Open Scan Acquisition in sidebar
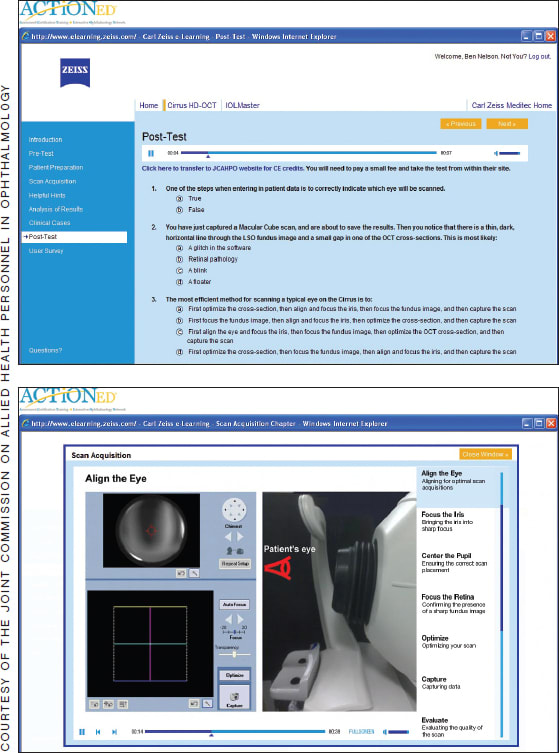Viewport: 559px width, 753px height. click(52, 182)
